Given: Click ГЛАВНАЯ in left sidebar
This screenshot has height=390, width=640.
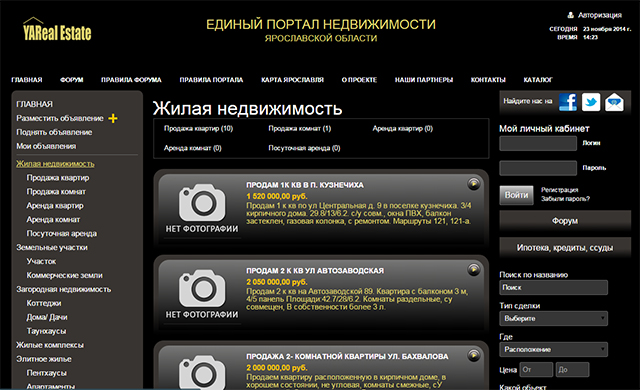Looking at the screenshot, I should coord(34,104).
